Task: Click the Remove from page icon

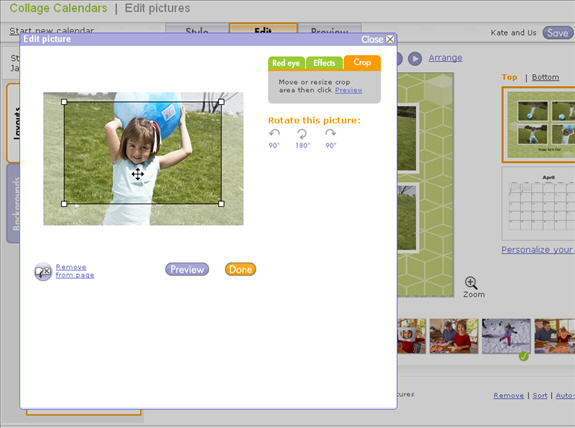Action: coord(43,272)
